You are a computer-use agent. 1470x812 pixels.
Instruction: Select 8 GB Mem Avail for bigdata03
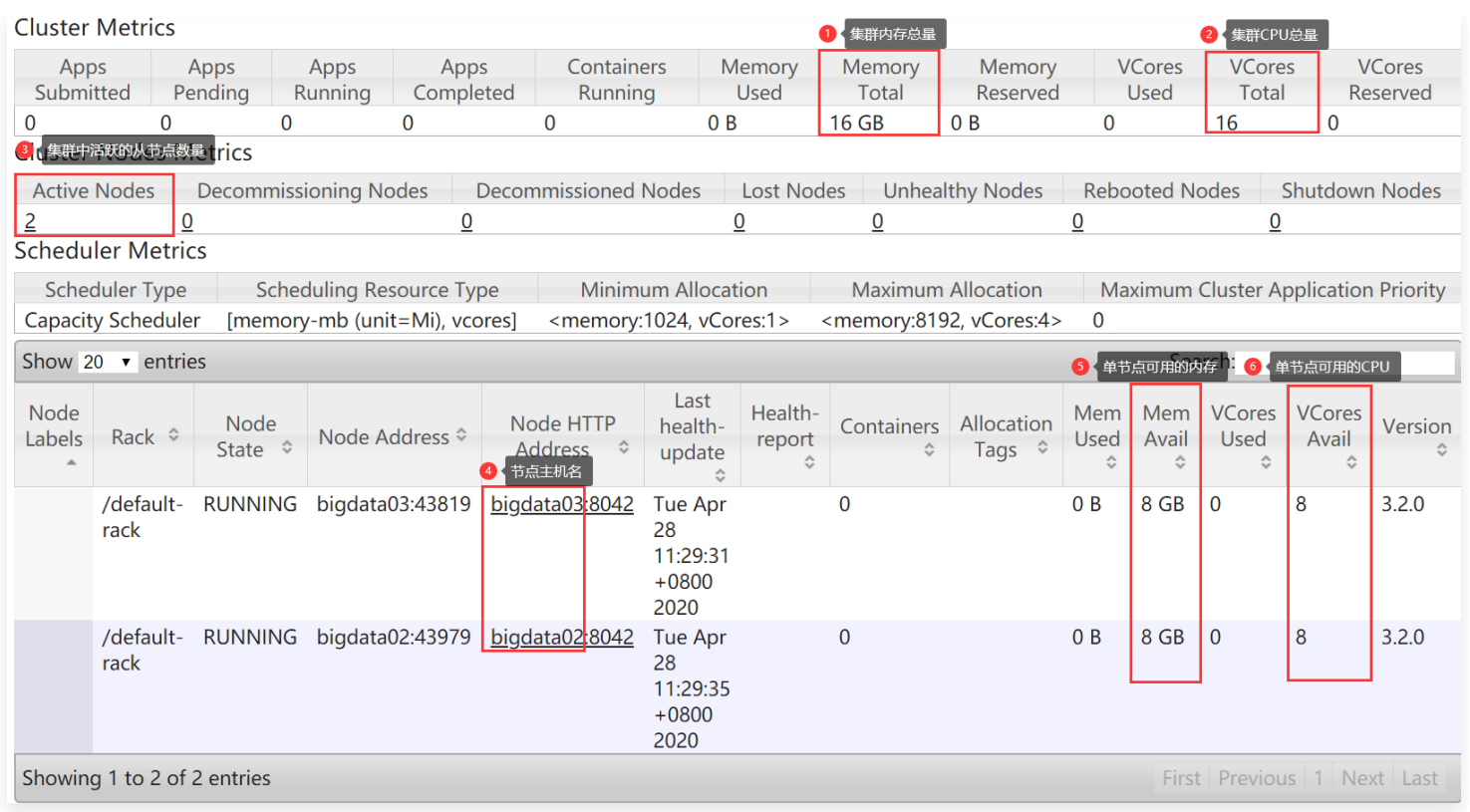[x=1163, y=504]
